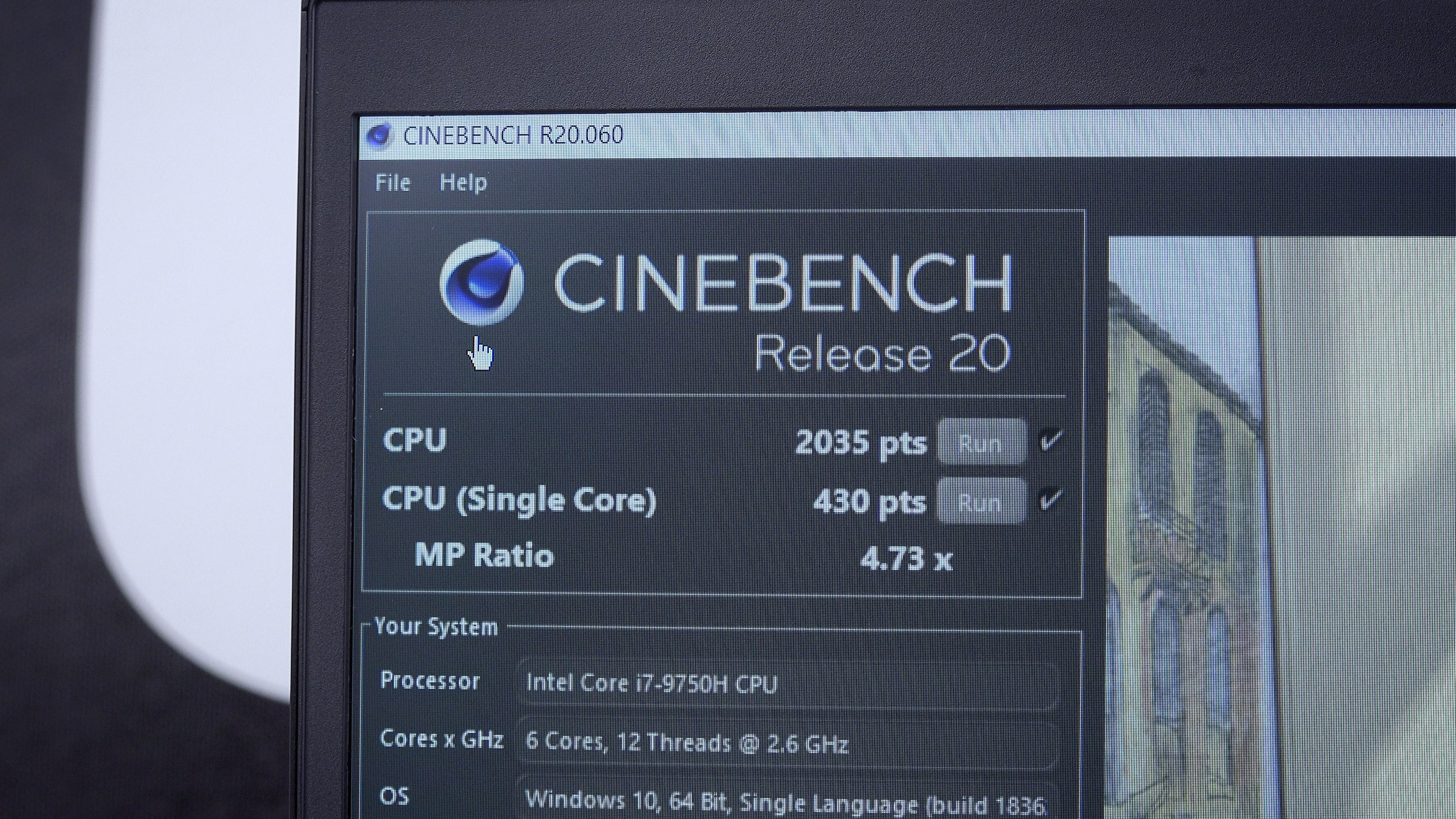Click the 430 pts single core score

click(870, 501)
